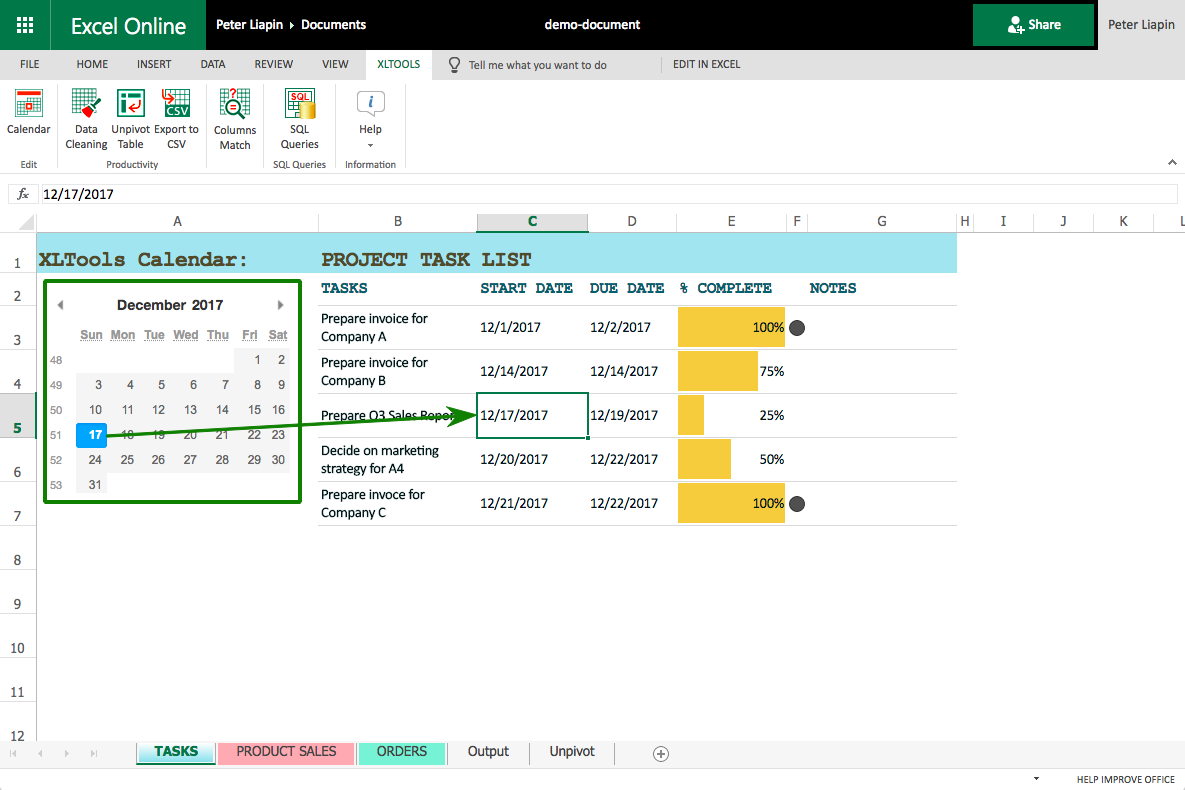Jump to the last sheet tab arrow

pyautogui.click(x=94, y=753)
